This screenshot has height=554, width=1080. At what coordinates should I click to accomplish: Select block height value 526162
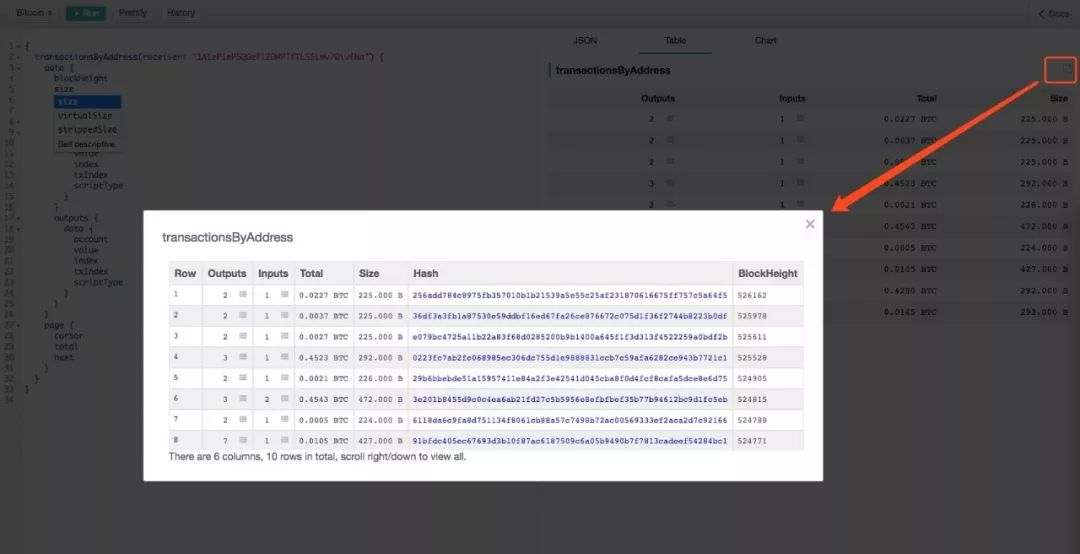click(x=751, y=295)
